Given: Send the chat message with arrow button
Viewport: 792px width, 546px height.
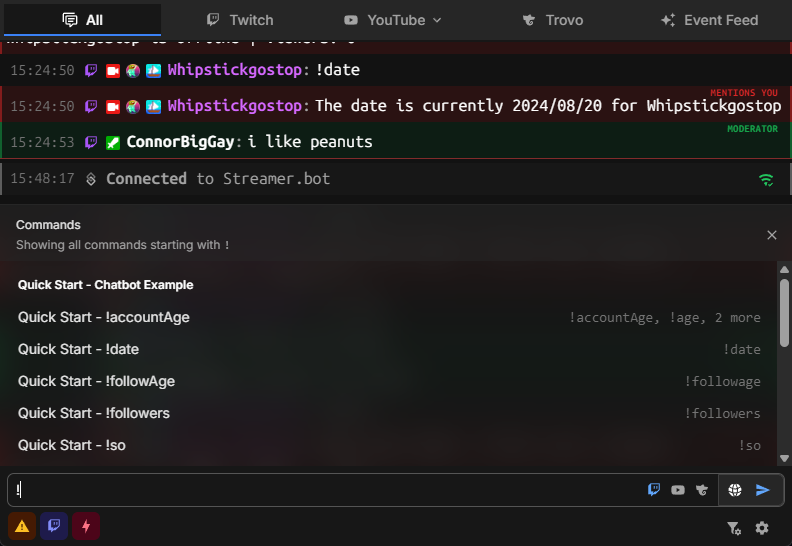Looking at the screenshot, I should click(763, 490).
